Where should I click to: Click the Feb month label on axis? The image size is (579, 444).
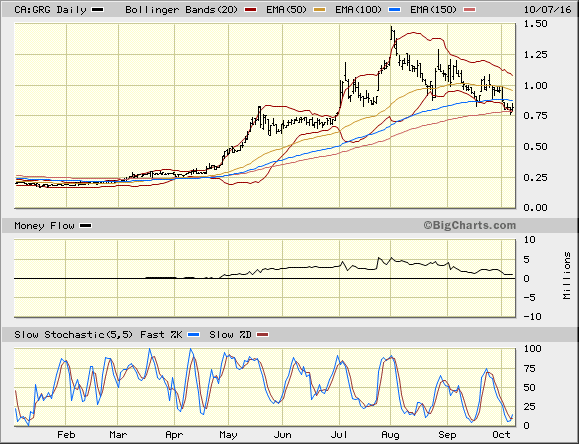66,435
